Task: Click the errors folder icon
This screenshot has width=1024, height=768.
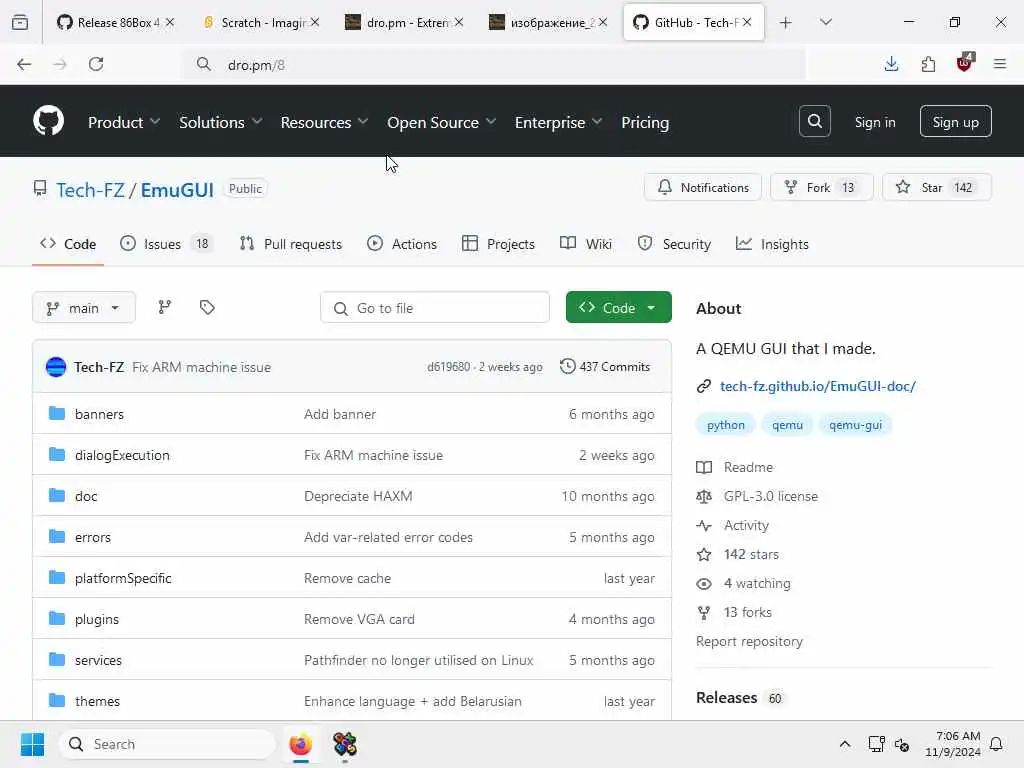Action: click(57, 537)
